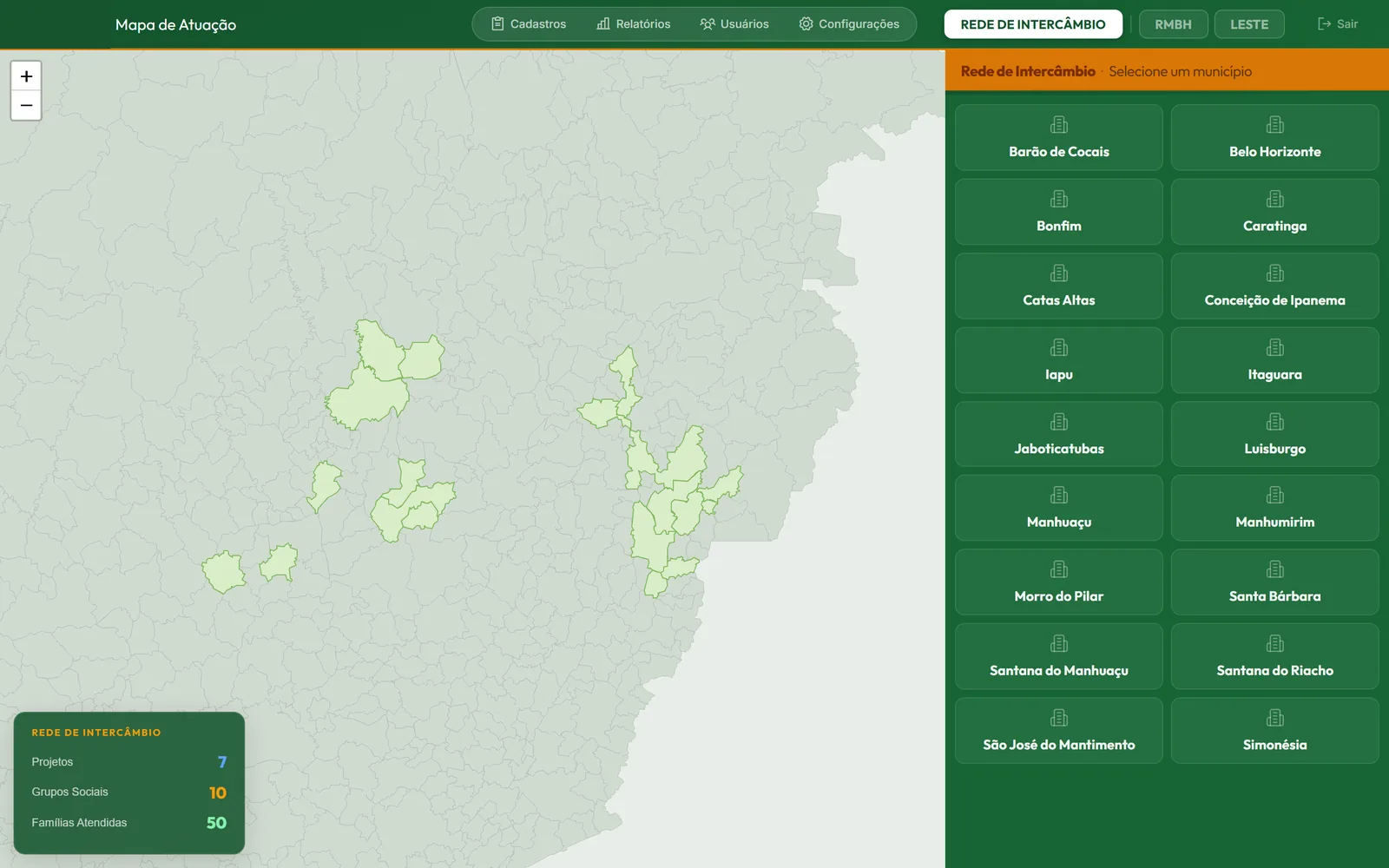
Task: Choose the Simonésia municipality card
Action: (1274, 731)
